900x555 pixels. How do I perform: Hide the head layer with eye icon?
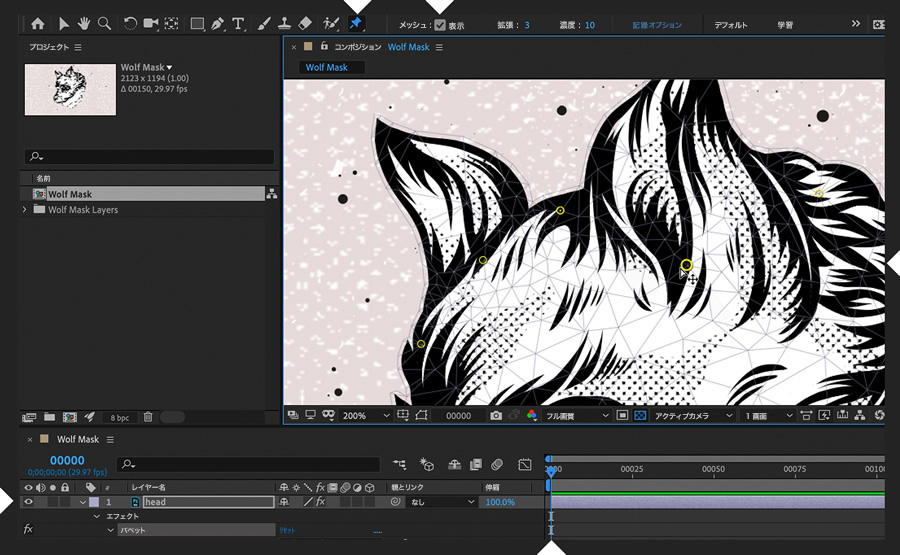(28, 502)
